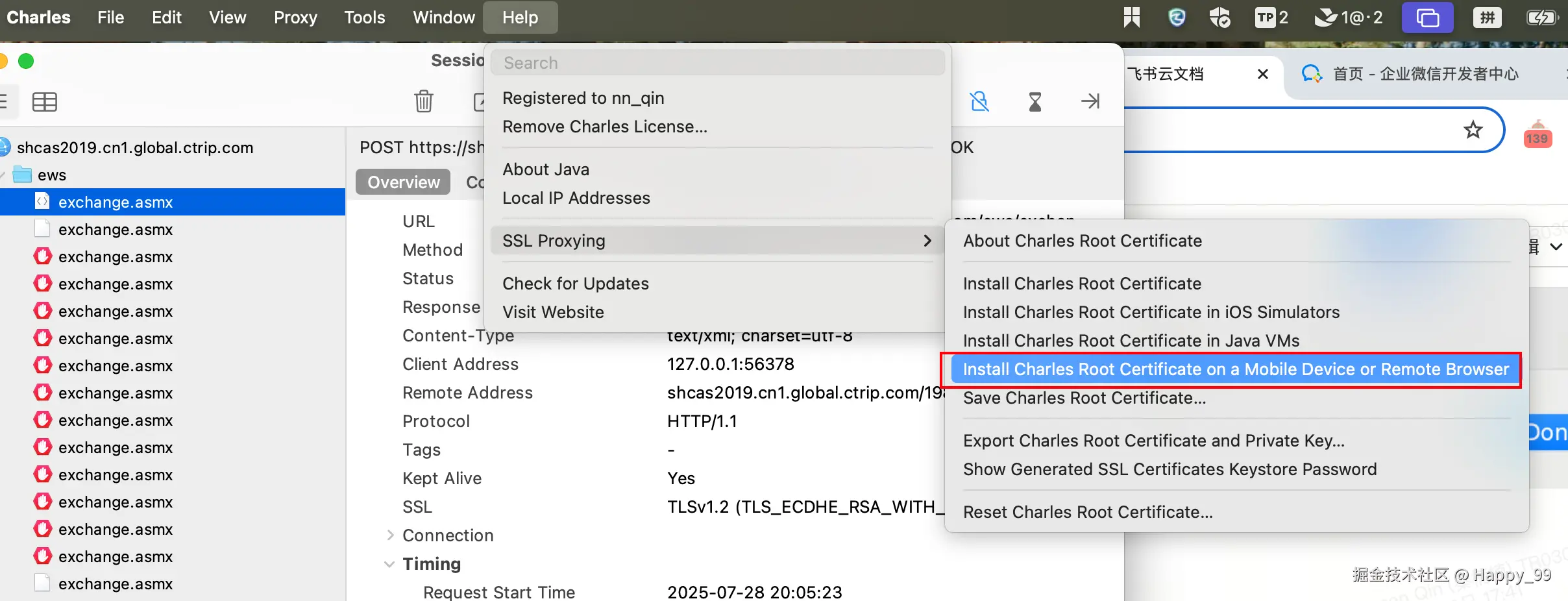Click the dropdown chevron in the browser window
This screenshot has width=1568, height=601.
click(1556, 247)
